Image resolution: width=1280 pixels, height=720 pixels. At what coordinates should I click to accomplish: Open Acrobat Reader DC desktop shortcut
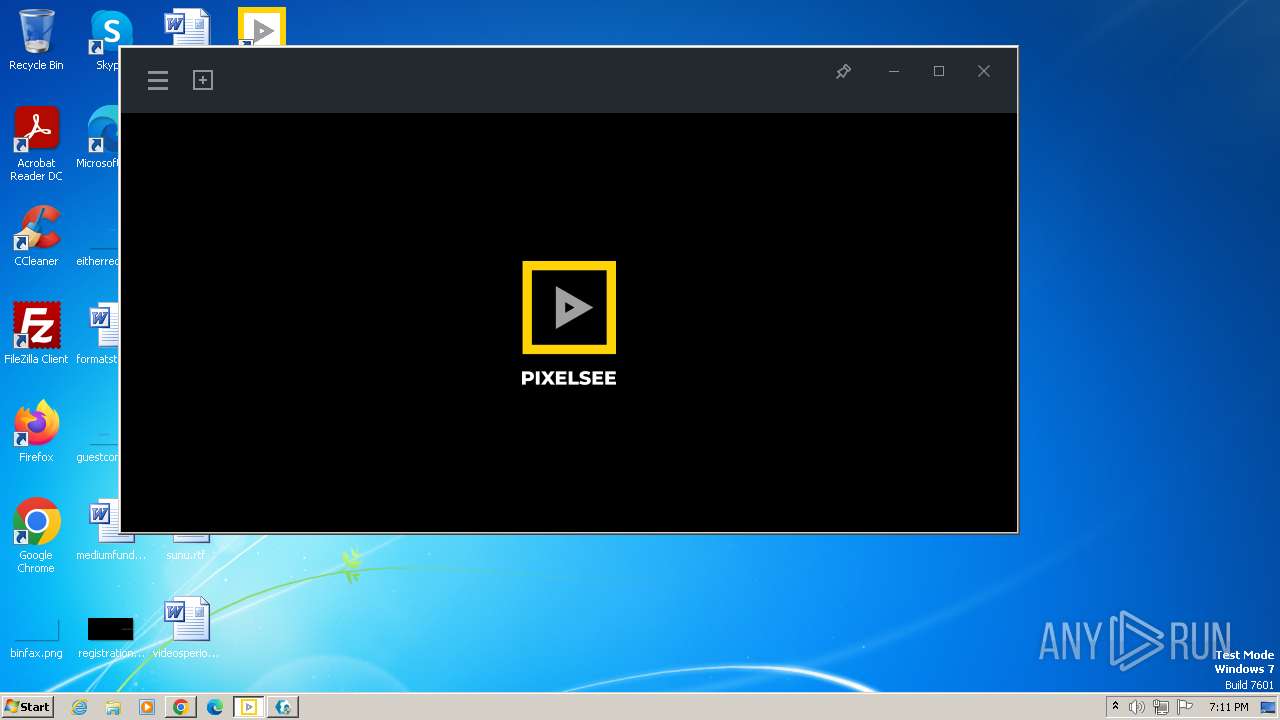coord(36,144)
